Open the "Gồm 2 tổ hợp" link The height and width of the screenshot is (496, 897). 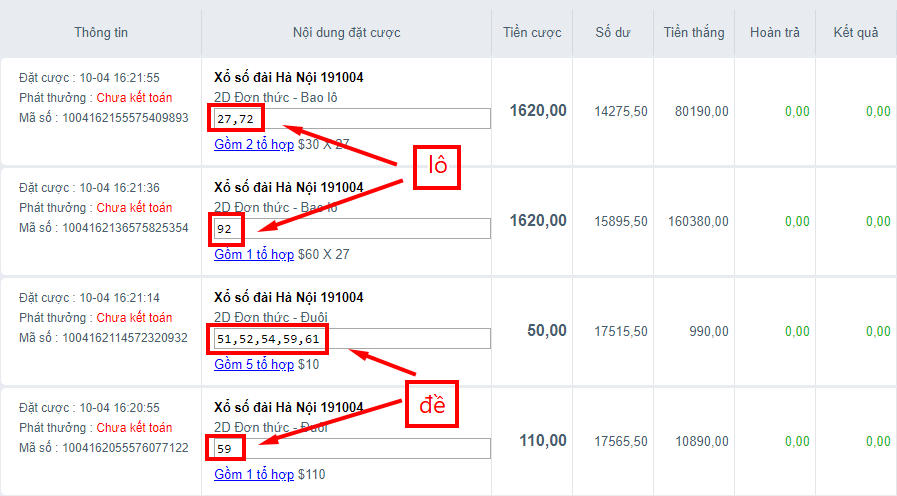click(x=254, y=145)
